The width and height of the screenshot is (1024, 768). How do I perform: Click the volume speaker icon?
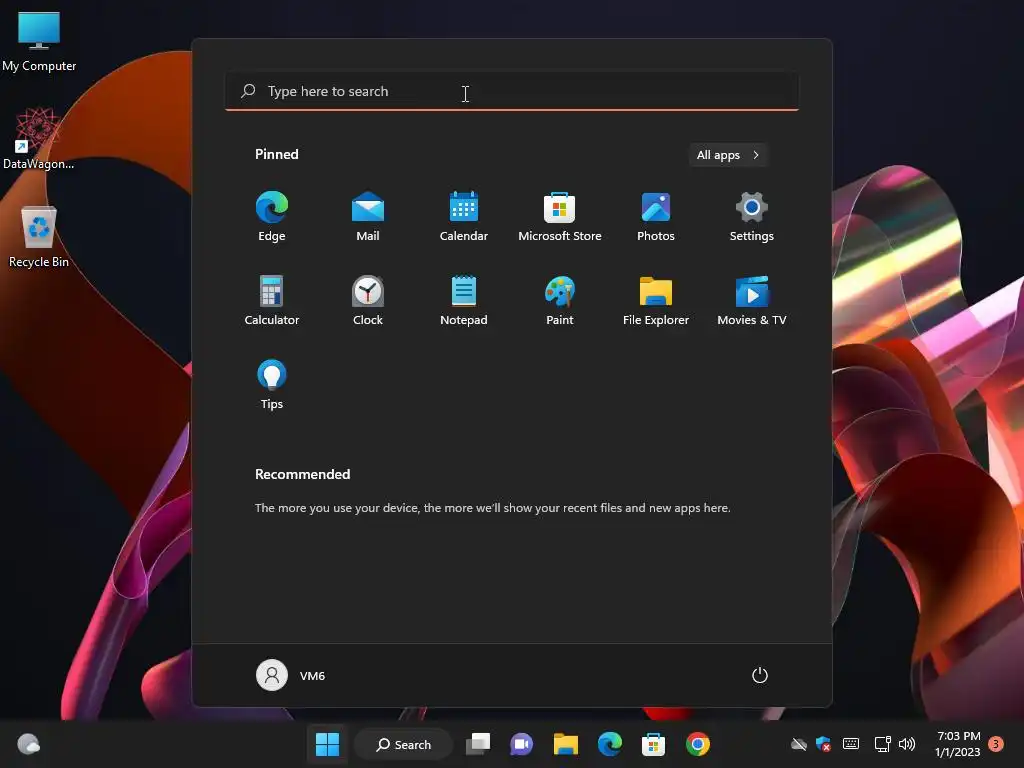pyautogui.click(x=907, y=744)
